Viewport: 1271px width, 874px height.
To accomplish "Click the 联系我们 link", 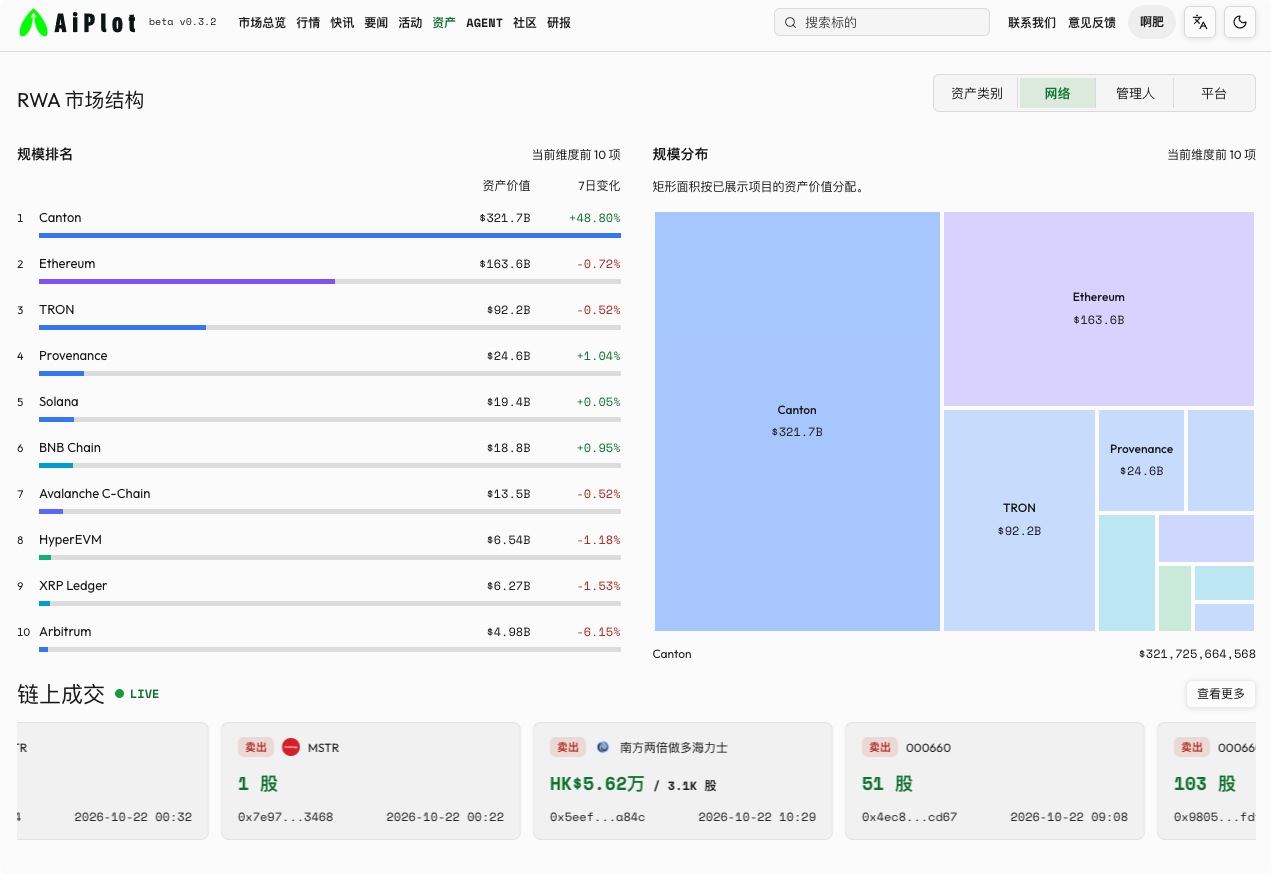I will pos(1032,22).
